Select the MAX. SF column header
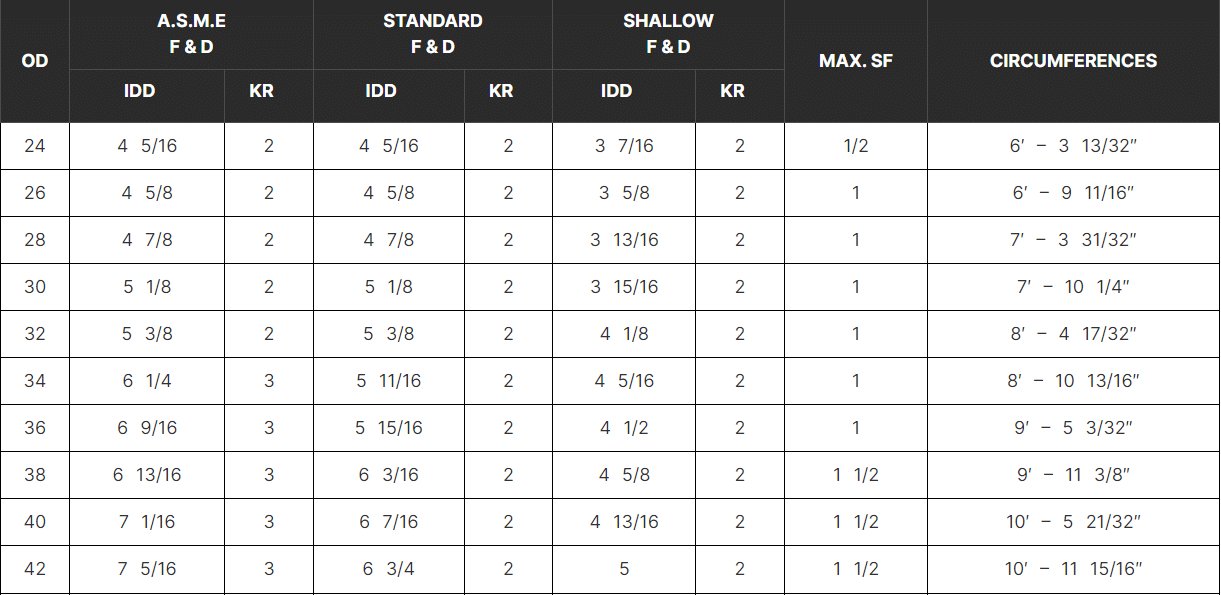The image size is (1221, 595). click(x=856, y=61)
